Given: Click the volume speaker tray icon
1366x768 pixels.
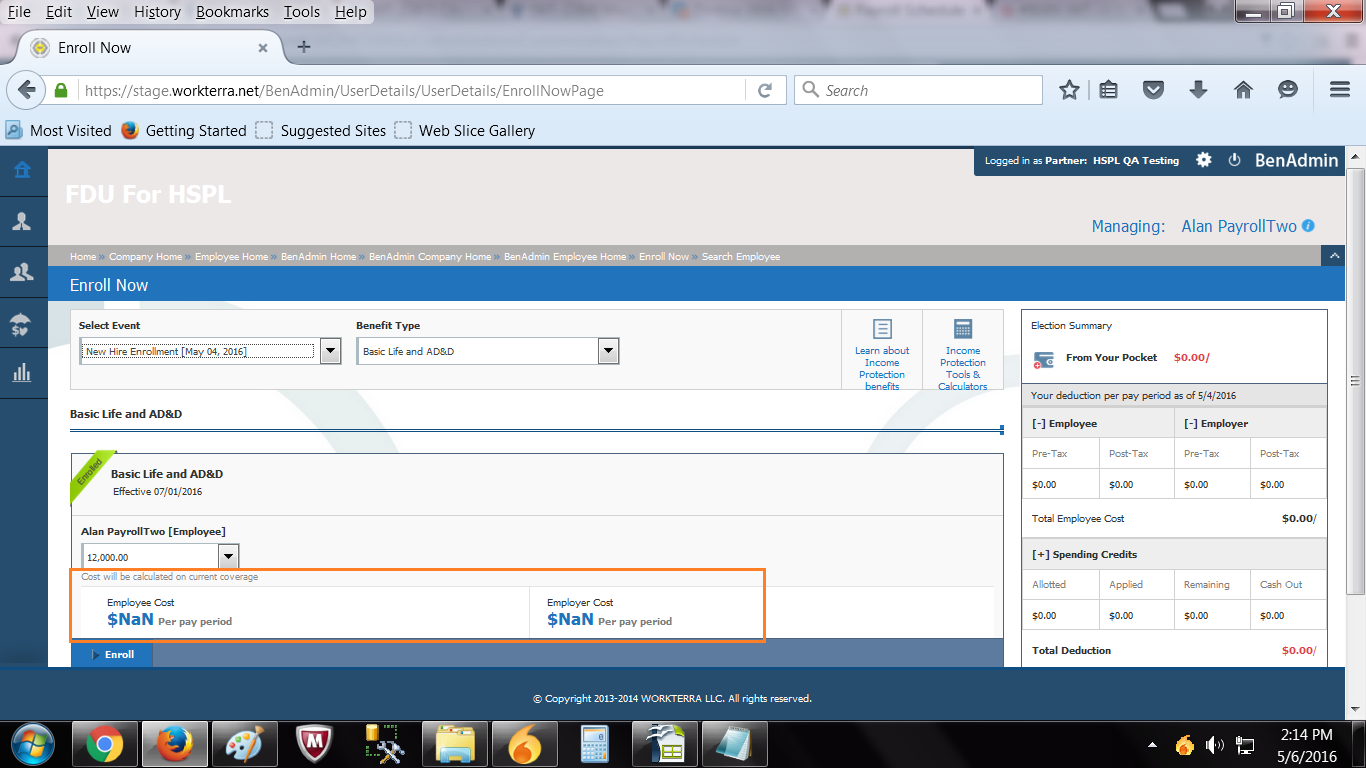Looking at the screenshot, I should coord(1215,744).
